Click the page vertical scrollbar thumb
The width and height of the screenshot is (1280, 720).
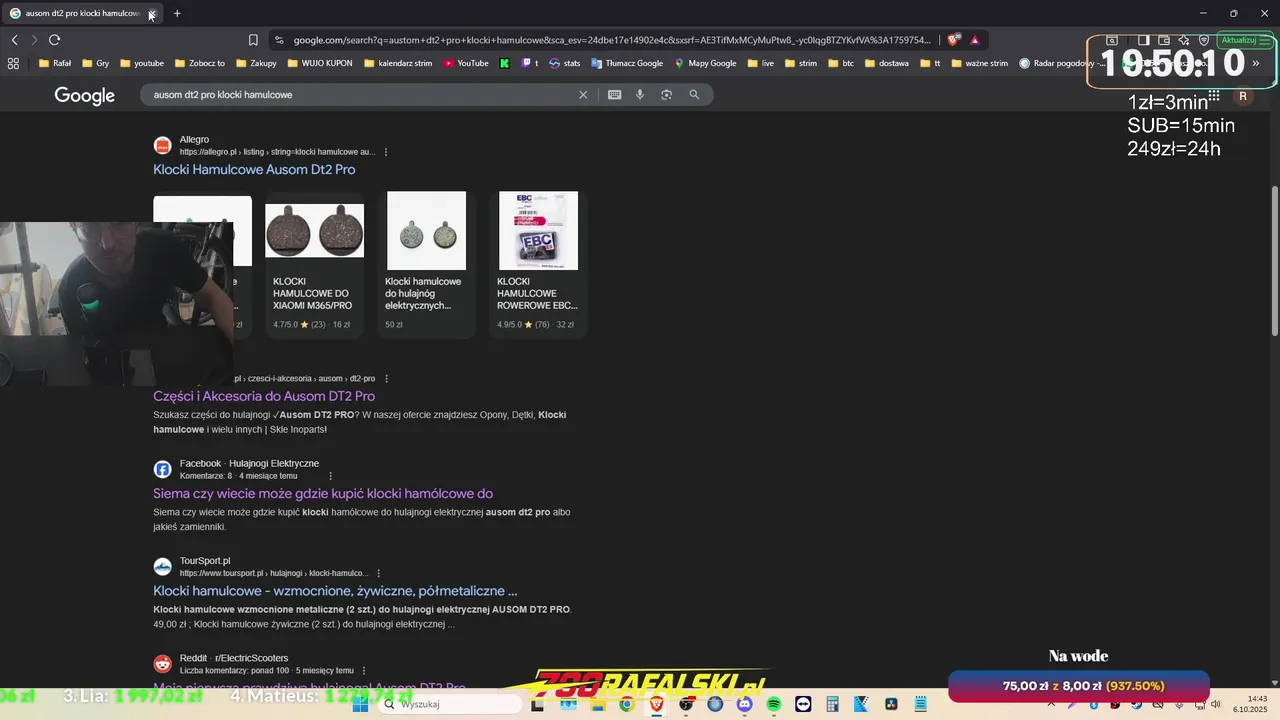(1274, 260)
